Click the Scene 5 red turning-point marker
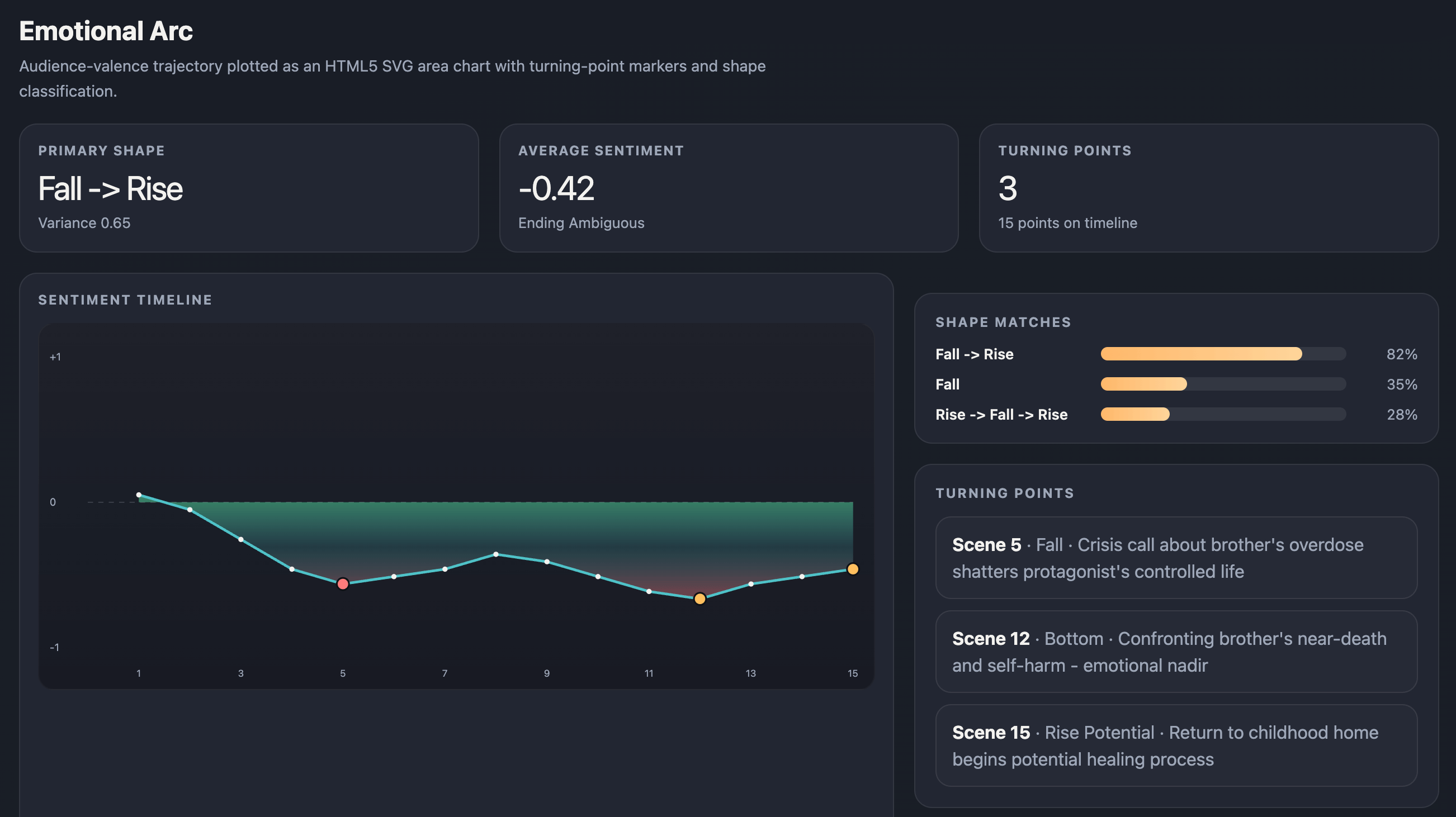This screenshot has width=1456, height=817. point(343,583)
